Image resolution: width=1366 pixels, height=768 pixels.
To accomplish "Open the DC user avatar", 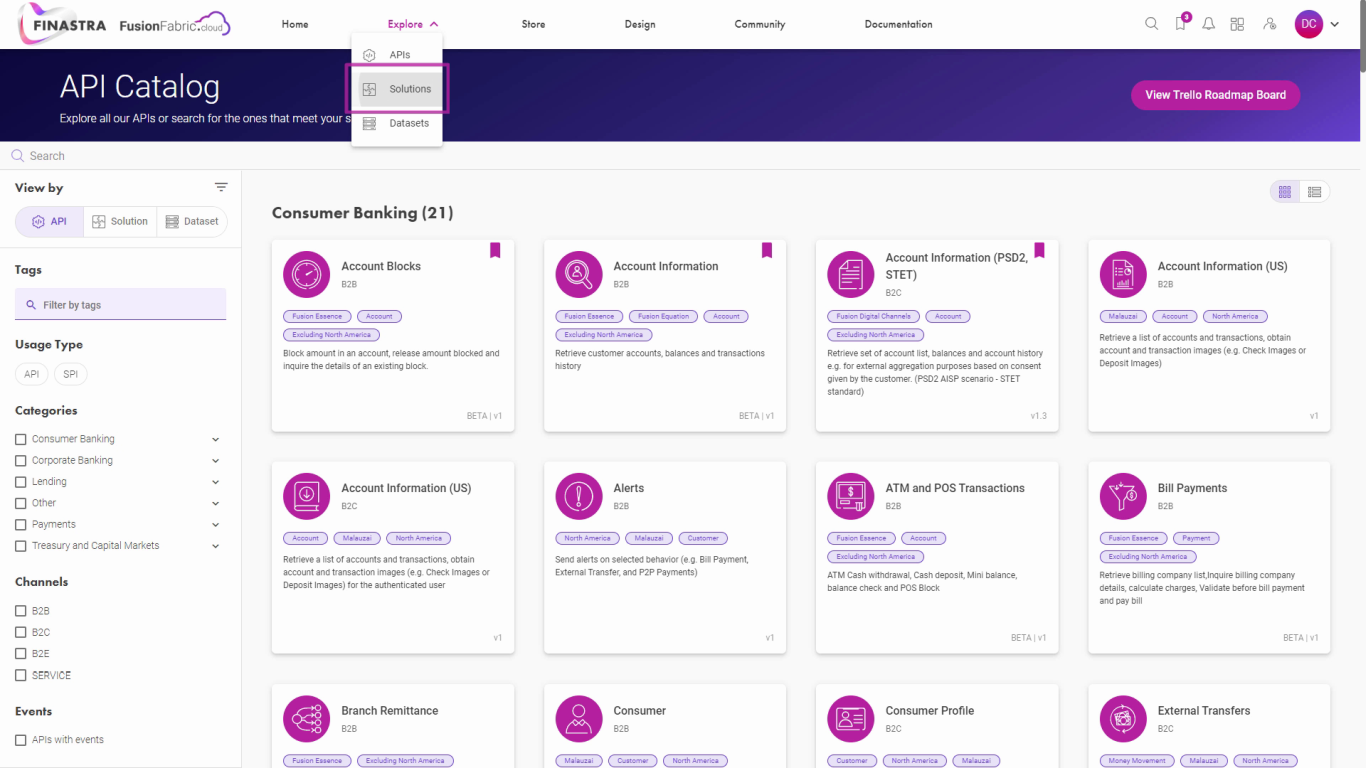I will click(1309, 24).
